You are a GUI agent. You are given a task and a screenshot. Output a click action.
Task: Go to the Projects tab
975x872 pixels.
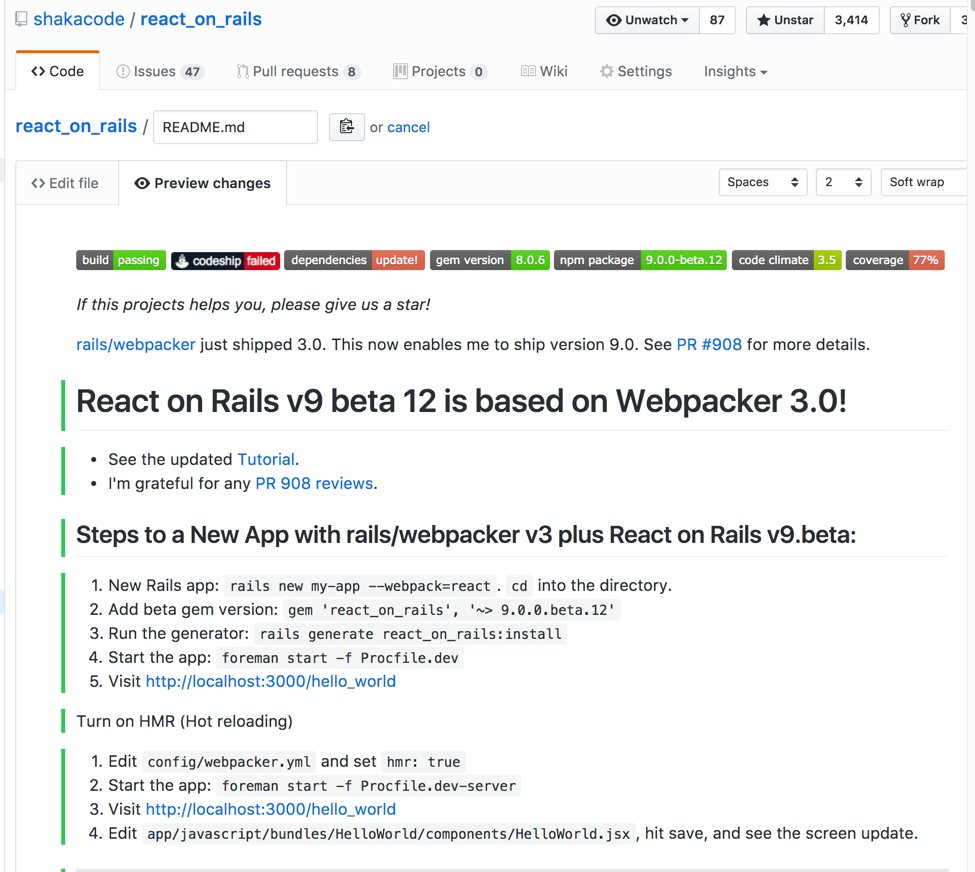(440, 72)
